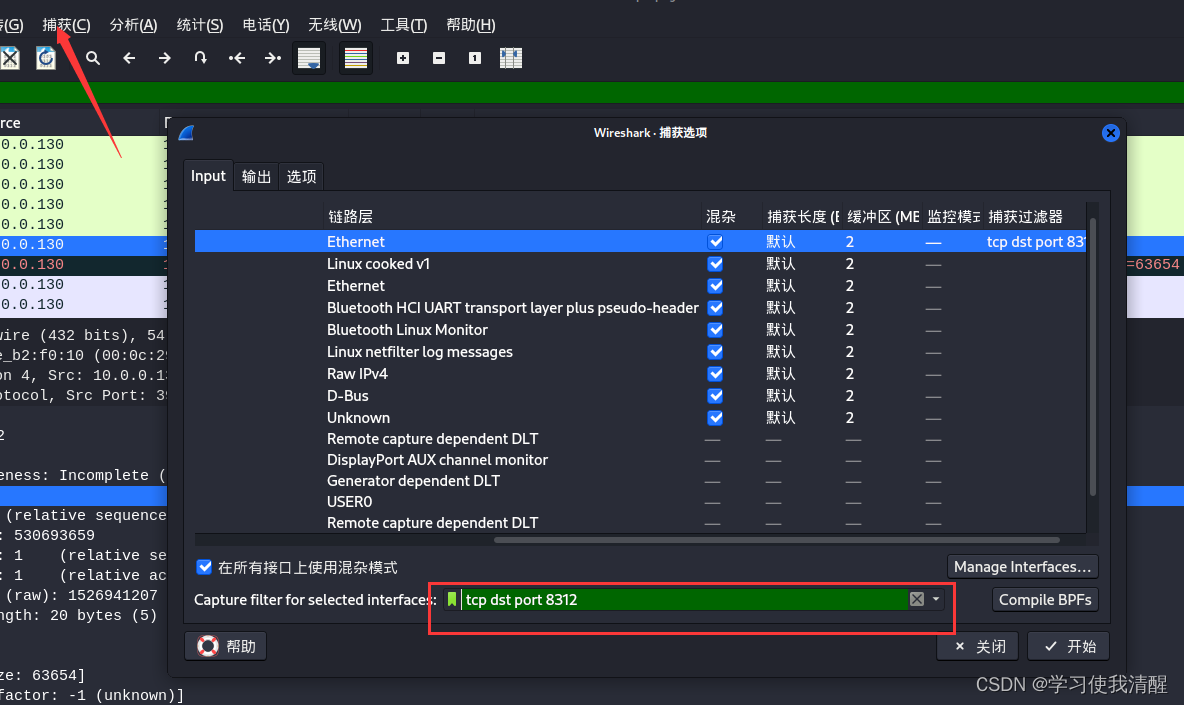The width and height of the screenshot is (1184, 705).
Task: Click the 监控模式 column header
Action: pyautogui.click(x=953, y=217)
